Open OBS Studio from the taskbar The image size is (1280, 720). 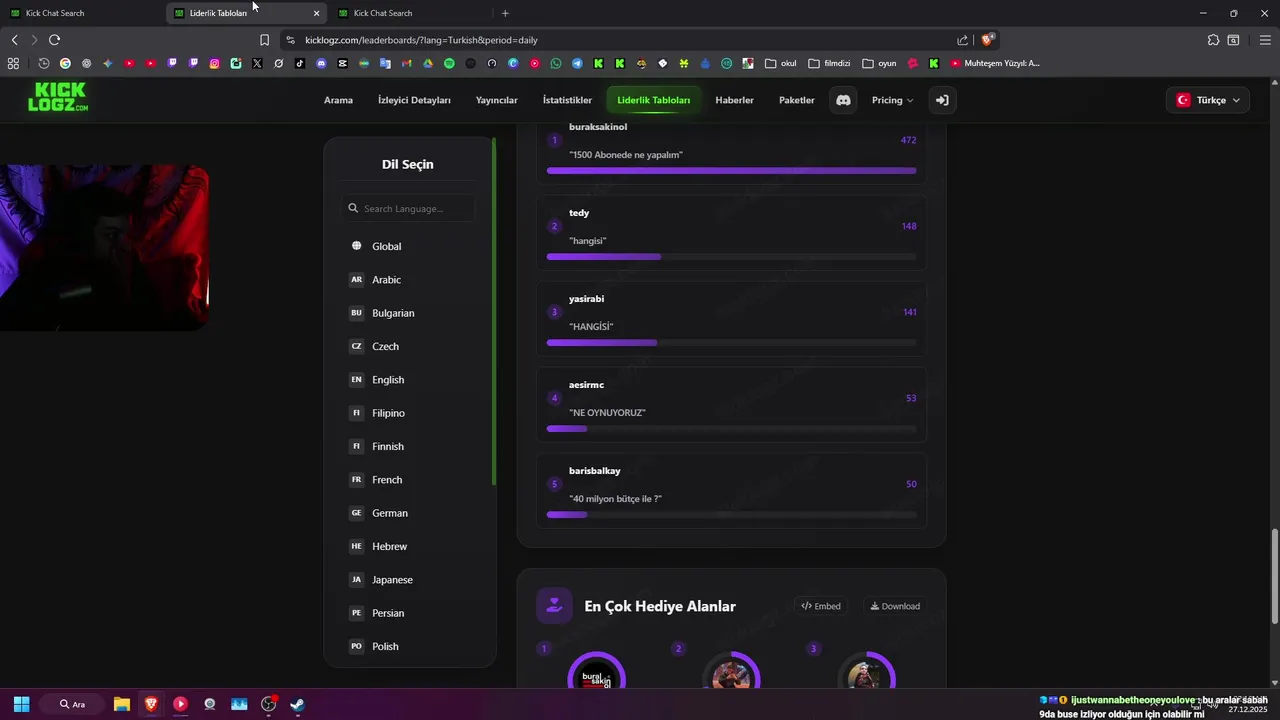(268, 704)
